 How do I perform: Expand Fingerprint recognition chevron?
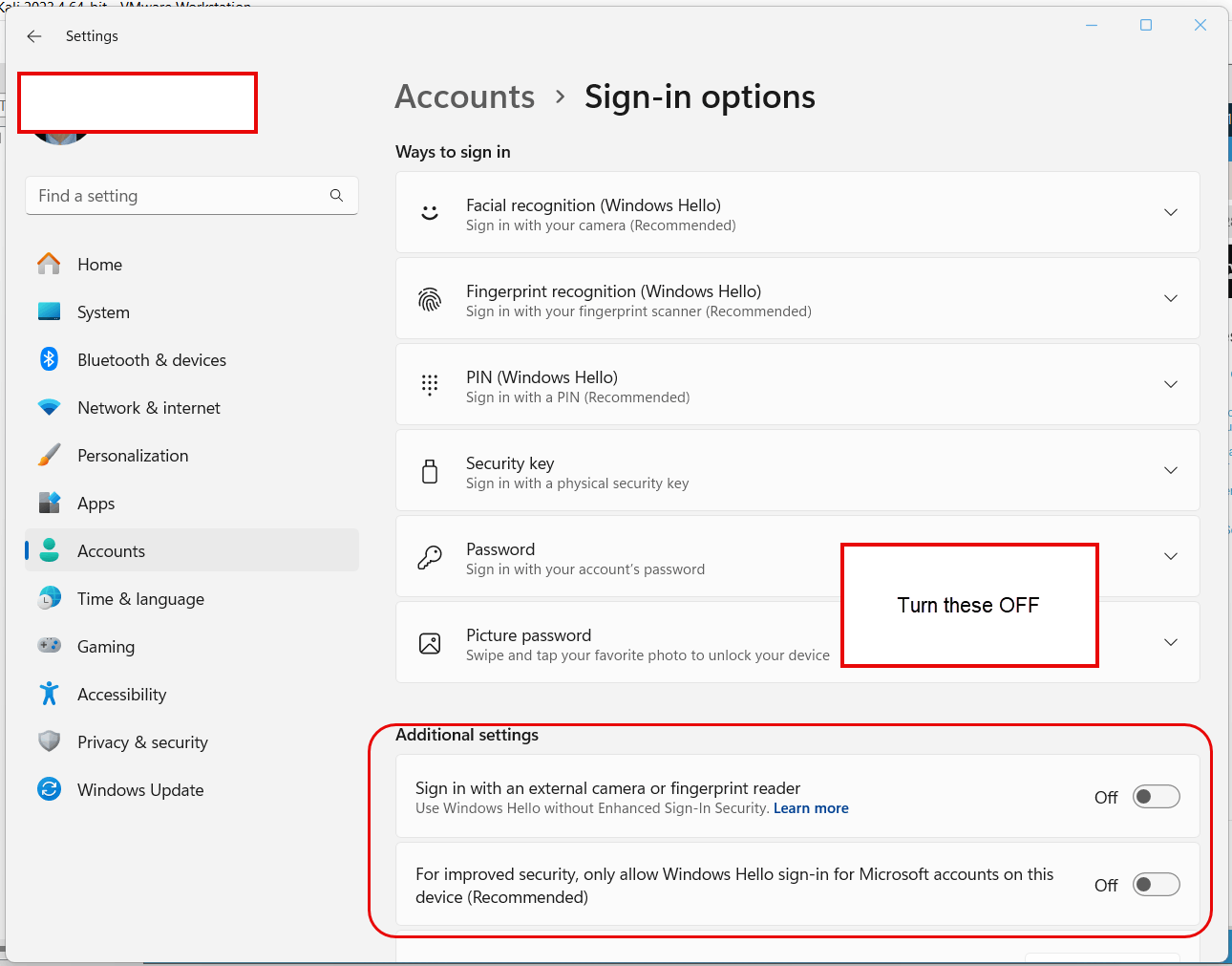pyautogui.click(x=1171, y=298)
